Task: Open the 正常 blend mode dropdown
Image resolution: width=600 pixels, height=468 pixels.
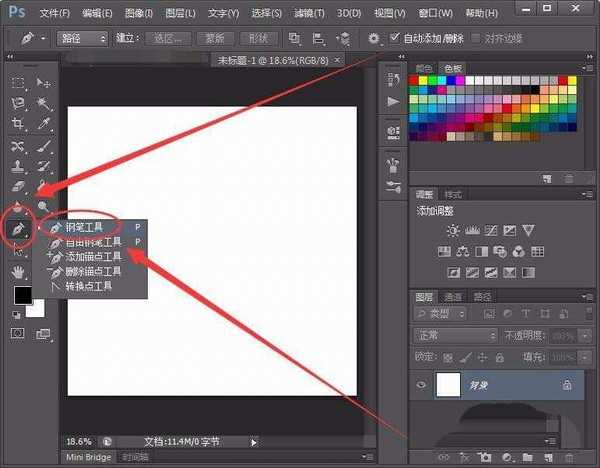Action: (x=456, y=335)
